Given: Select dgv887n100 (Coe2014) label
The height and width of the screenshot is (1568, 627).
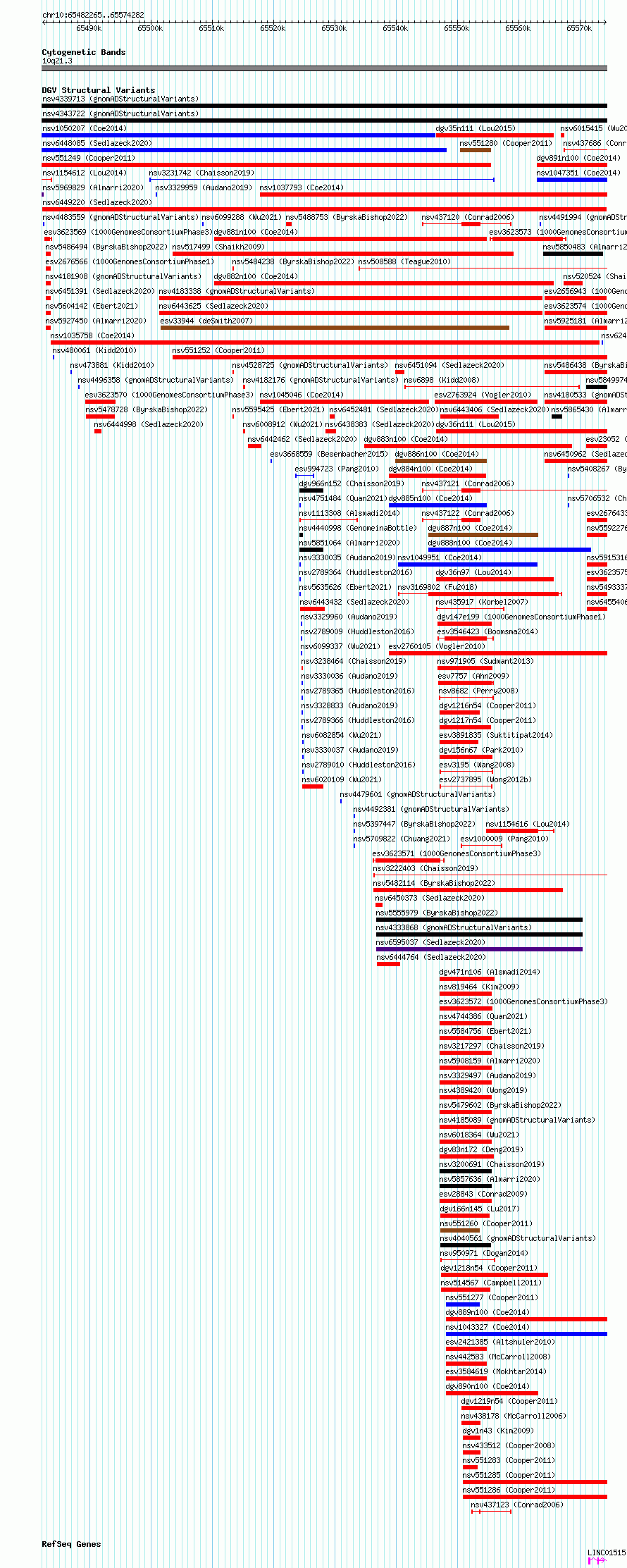Looking at the screenshot, I should point(470,528).
